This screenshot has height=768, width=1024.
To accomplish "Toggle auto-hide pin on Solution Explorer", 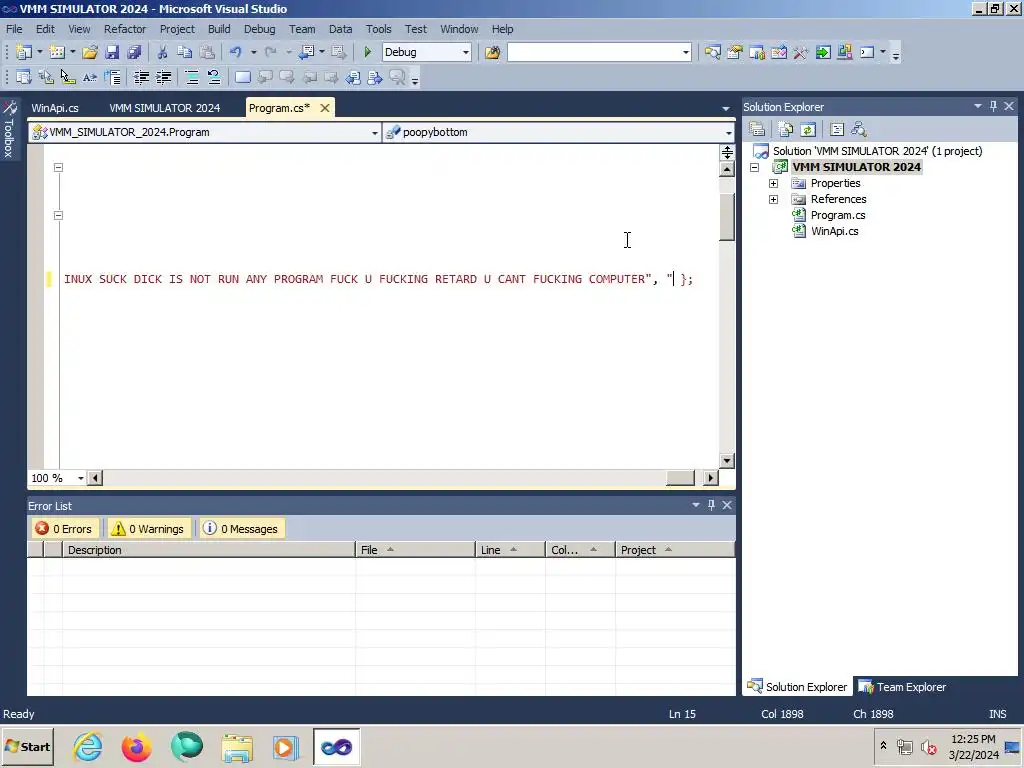I will (x=993, y=106).
